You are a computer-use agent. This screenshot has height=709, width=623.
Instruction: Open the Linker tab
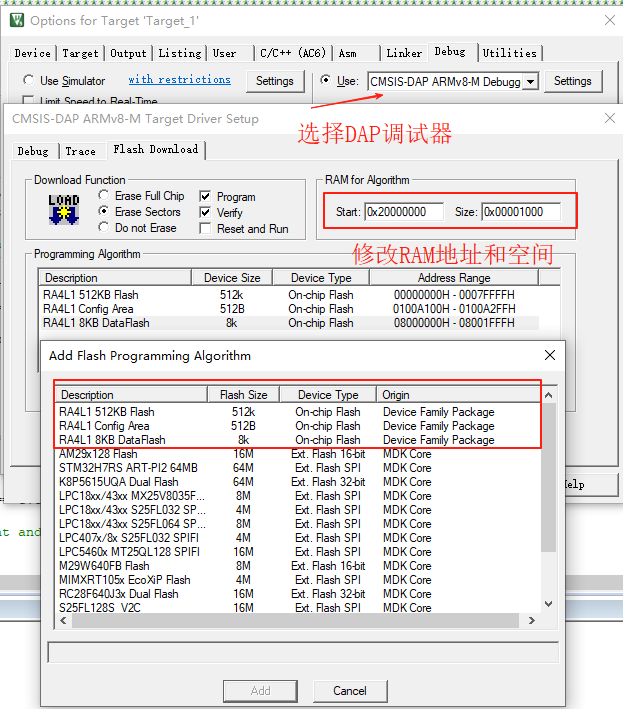pos(404,53)
